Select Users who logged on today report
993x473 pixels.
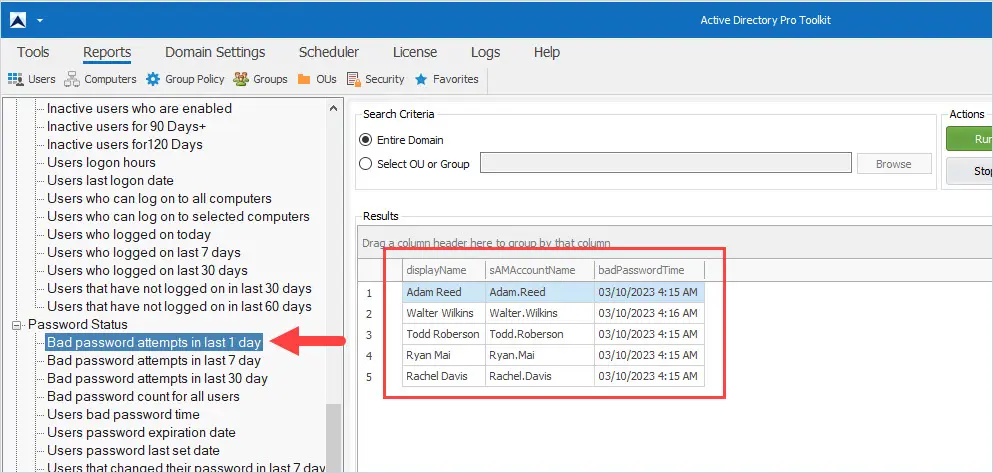click(x=129, y=234)
